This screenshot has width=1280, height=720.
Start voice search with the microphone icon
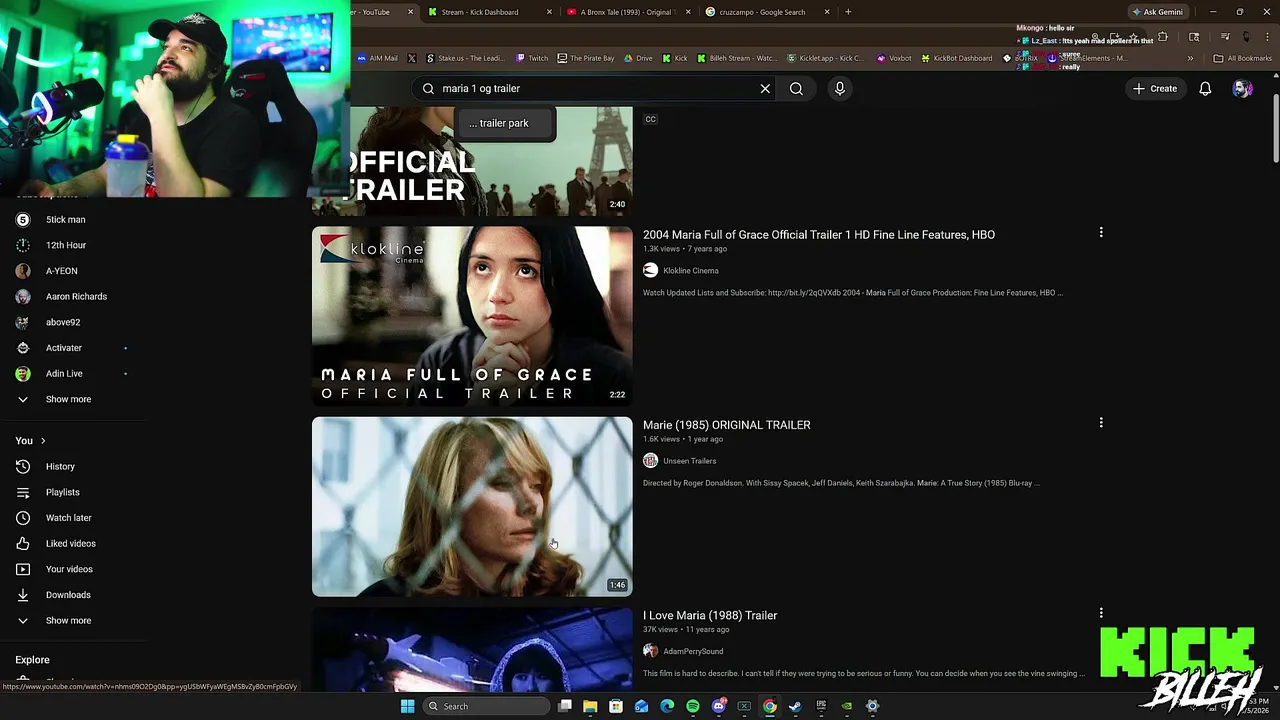coord(840,88)
